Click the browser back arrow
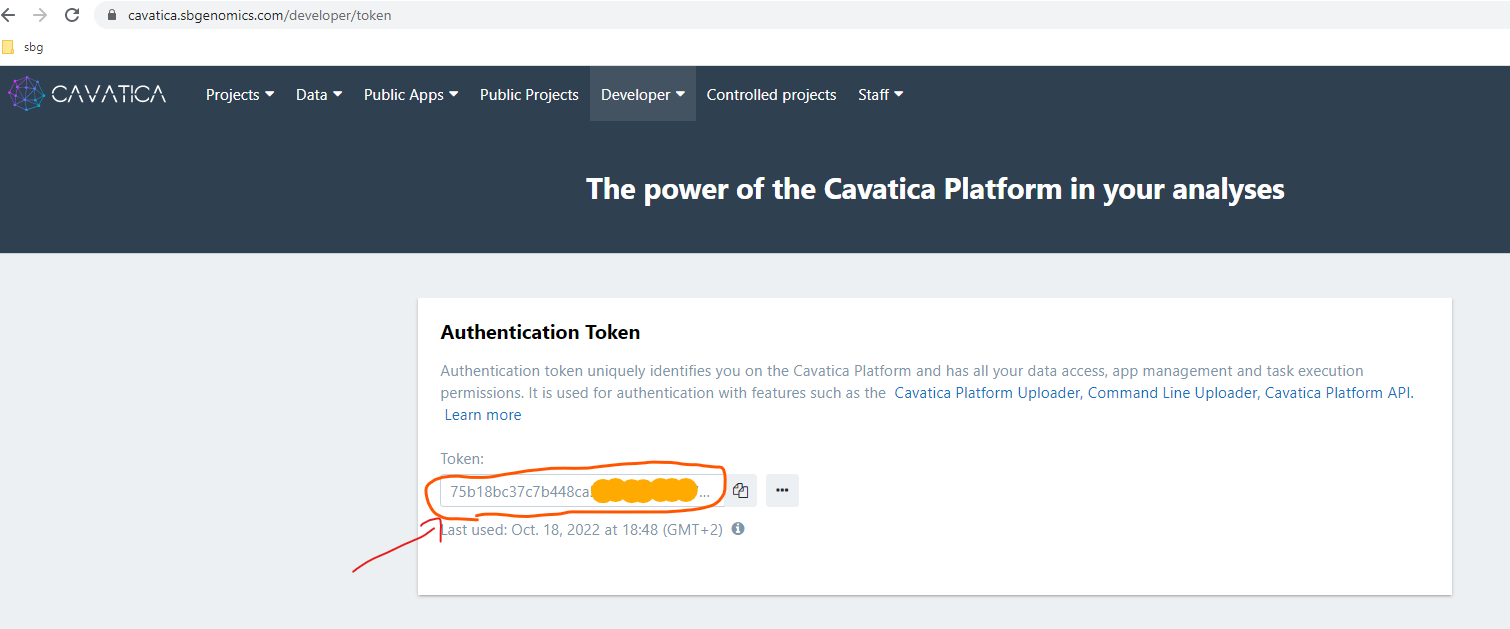1510x629 pixels. [8, 15]
